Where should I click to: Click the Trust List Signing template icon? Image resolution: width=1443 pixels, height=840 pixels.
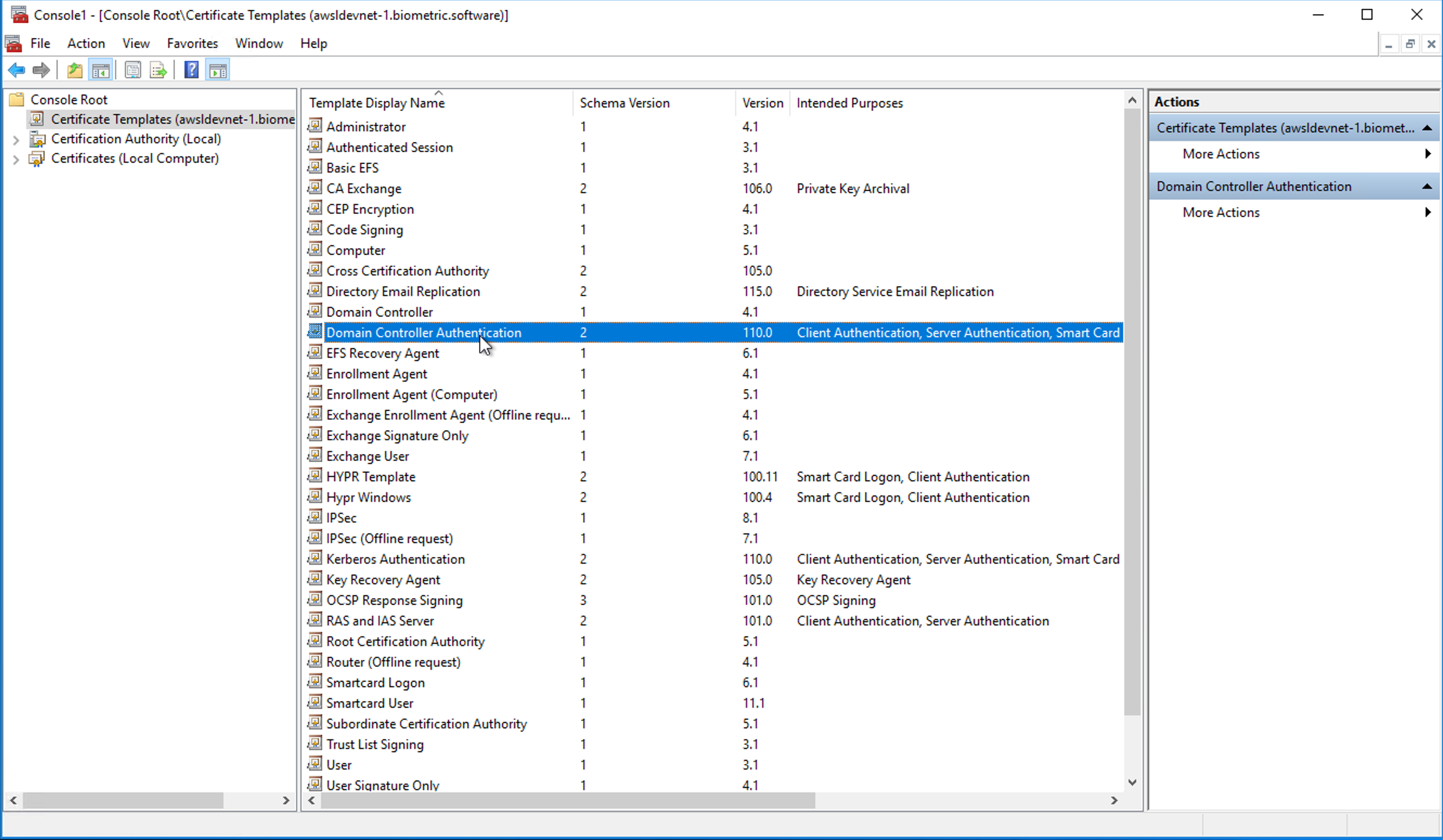point(314,743)
